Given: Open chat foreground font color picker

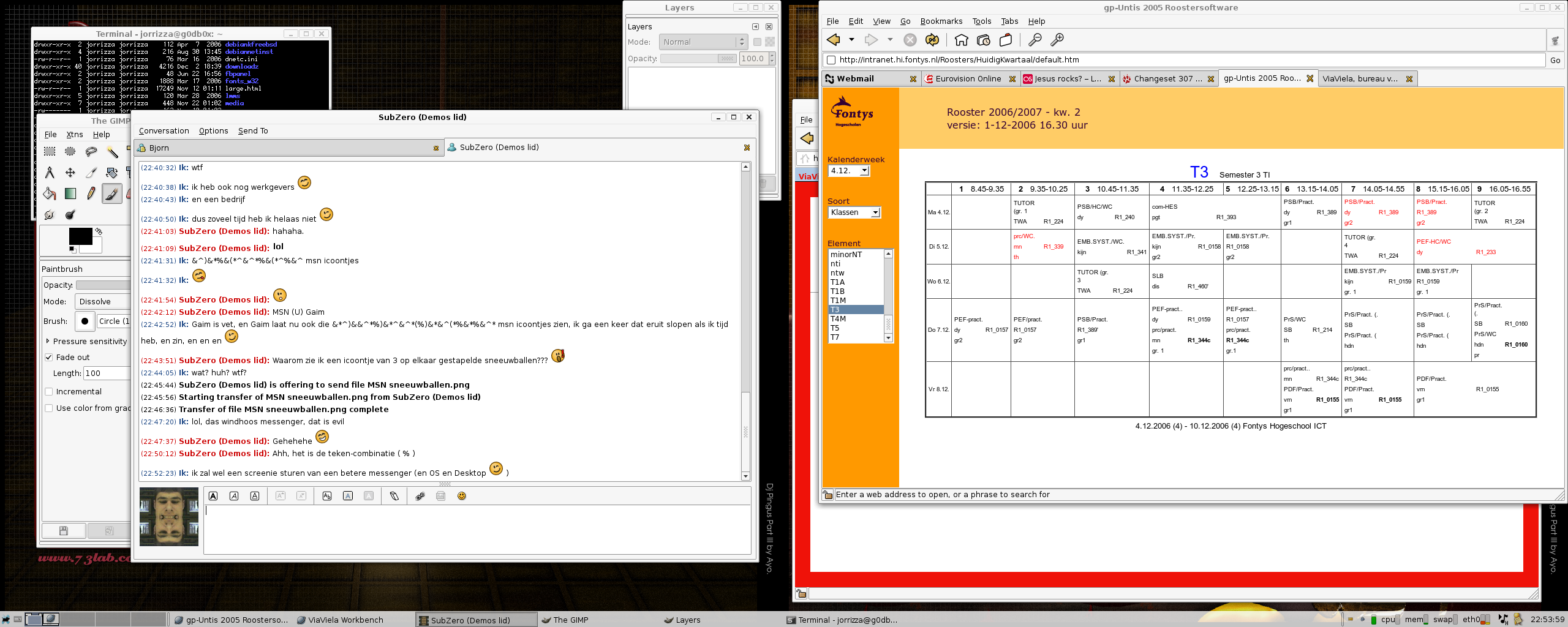Looking at the screenshot, I should [348, 496].
